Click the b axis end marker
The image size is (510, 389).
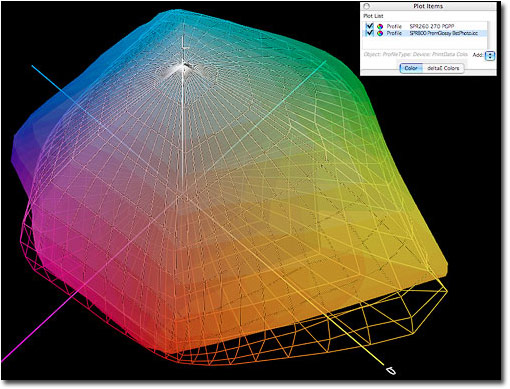pos(391,370)
